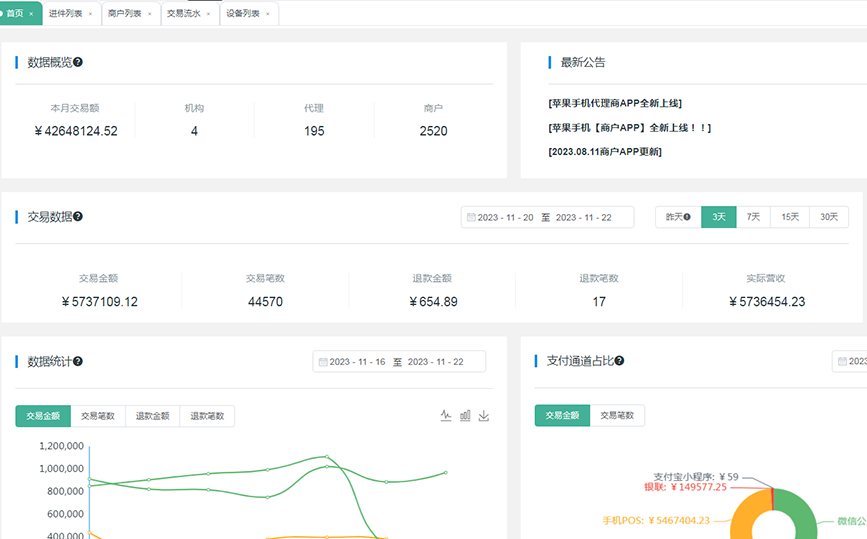Show 退款笔数 in 数据统计 chart
Viewport: 867px width, 539px height.
(207, 416)
